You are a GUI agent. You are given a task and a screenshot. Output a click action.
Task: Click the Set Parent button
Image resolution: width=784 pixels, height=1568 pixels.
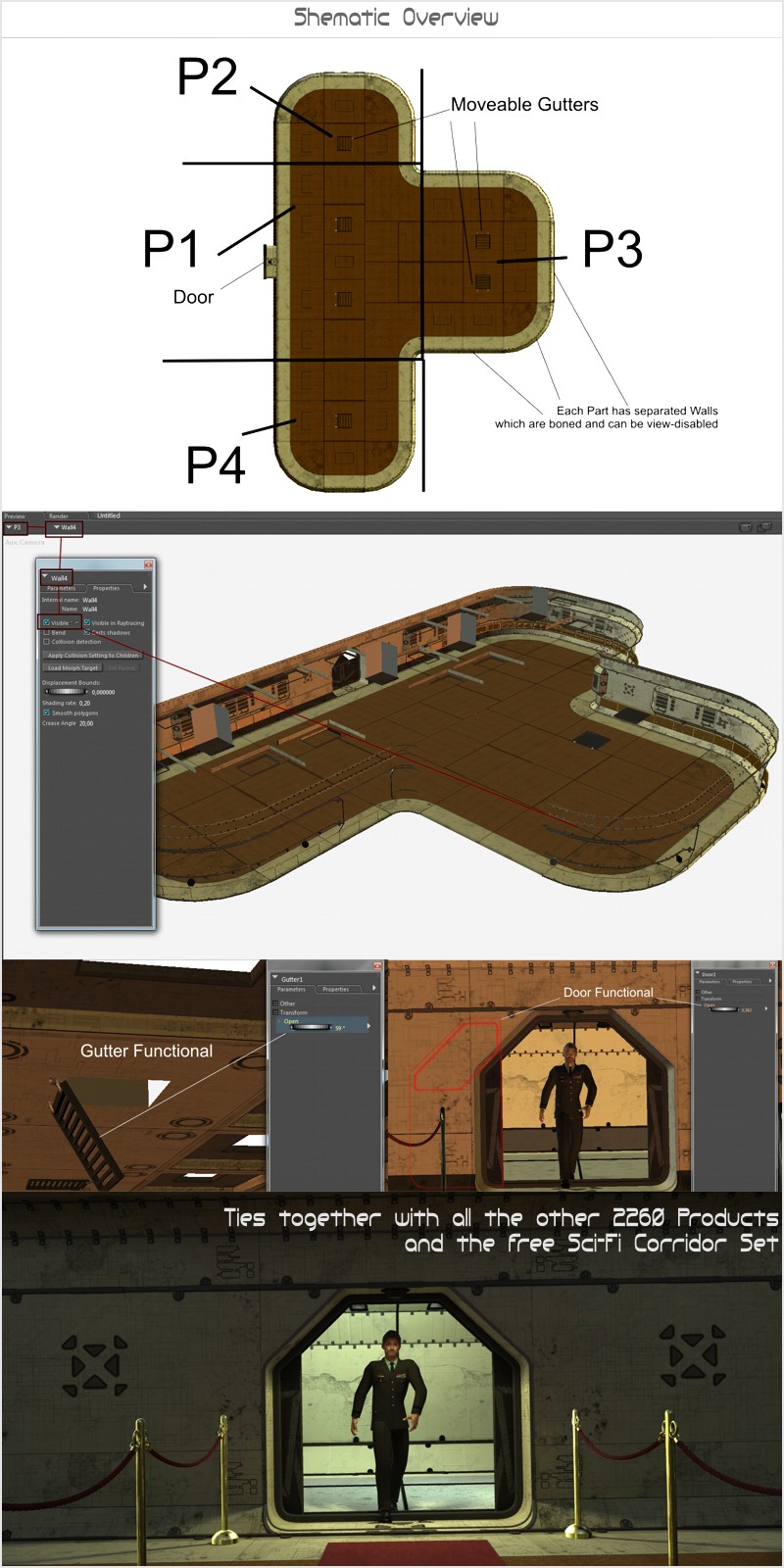pos(122,668)
